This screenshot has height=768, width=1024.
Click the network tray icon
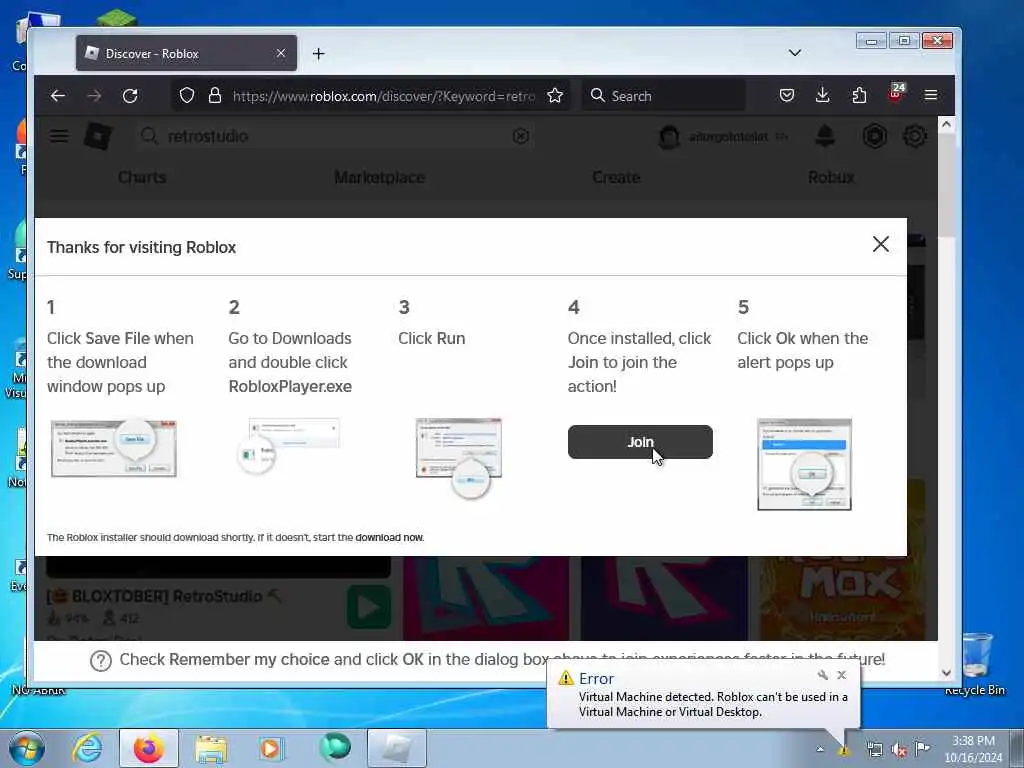874,749
